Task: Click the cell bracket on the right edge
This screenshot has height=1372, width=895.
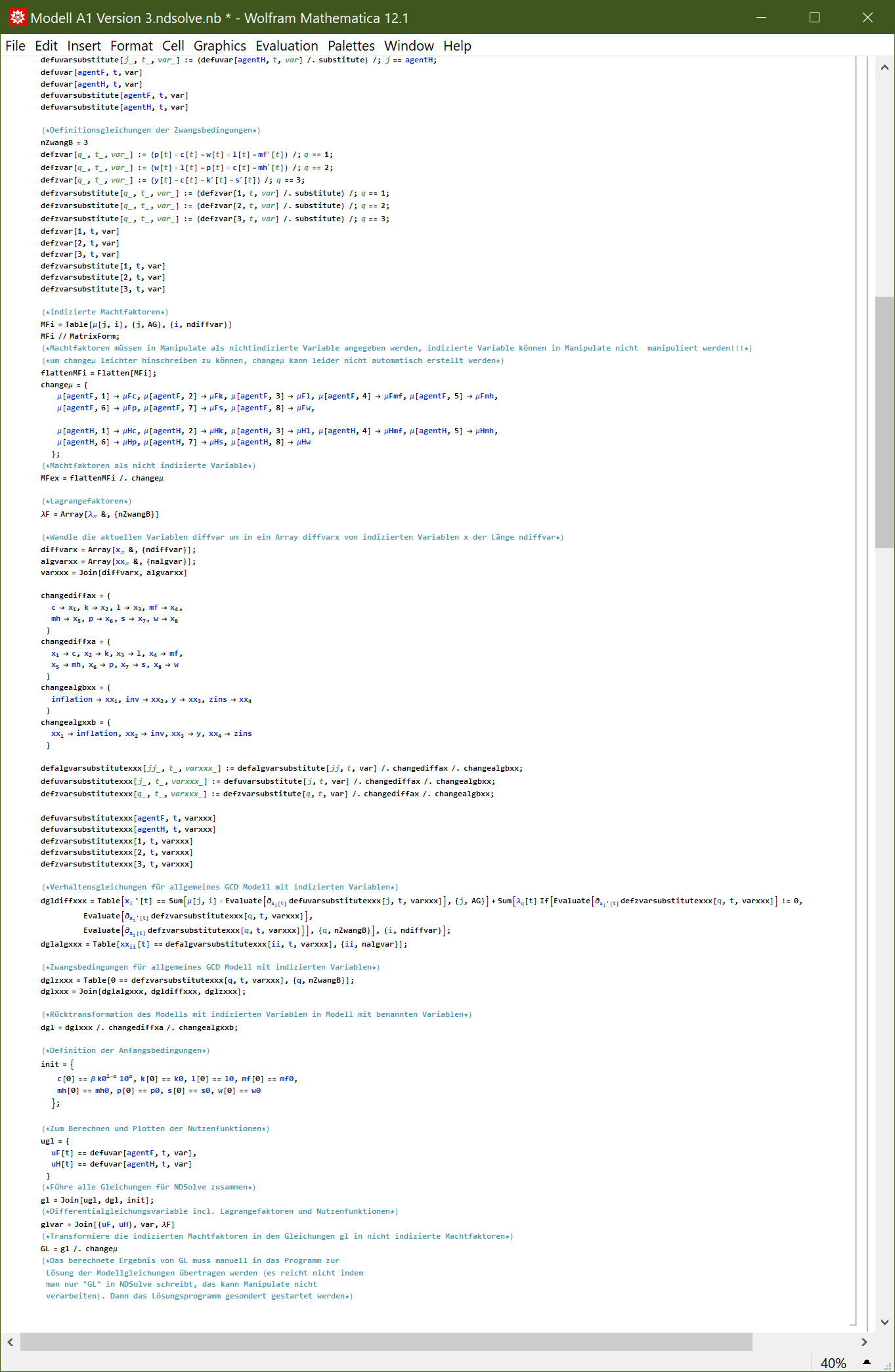Action: pos(854,691)
